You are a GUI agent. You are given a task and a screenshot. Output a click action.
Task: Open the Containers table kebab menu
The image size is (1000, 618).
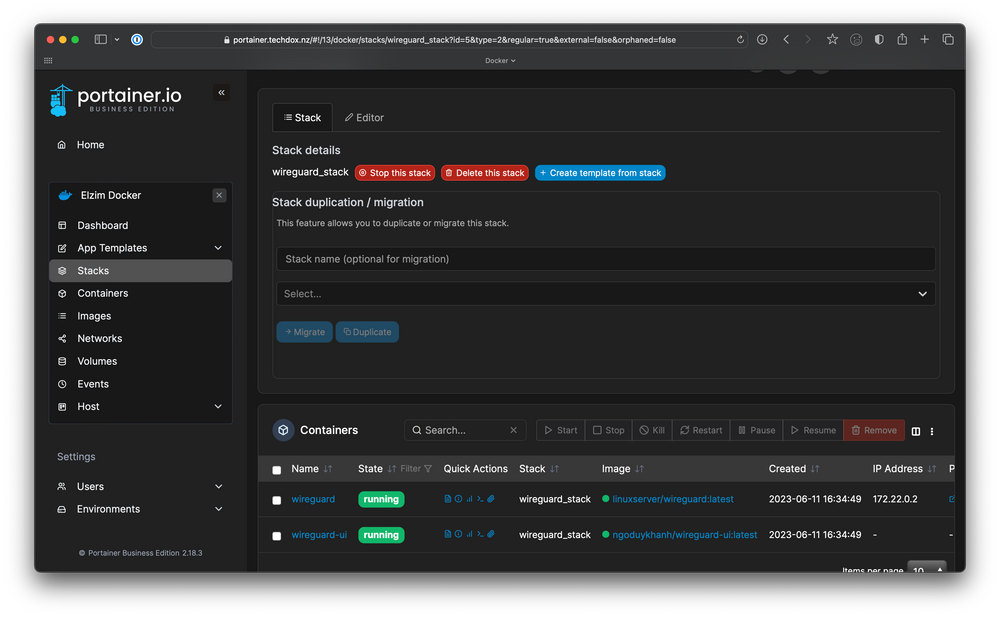pos(932,430)
